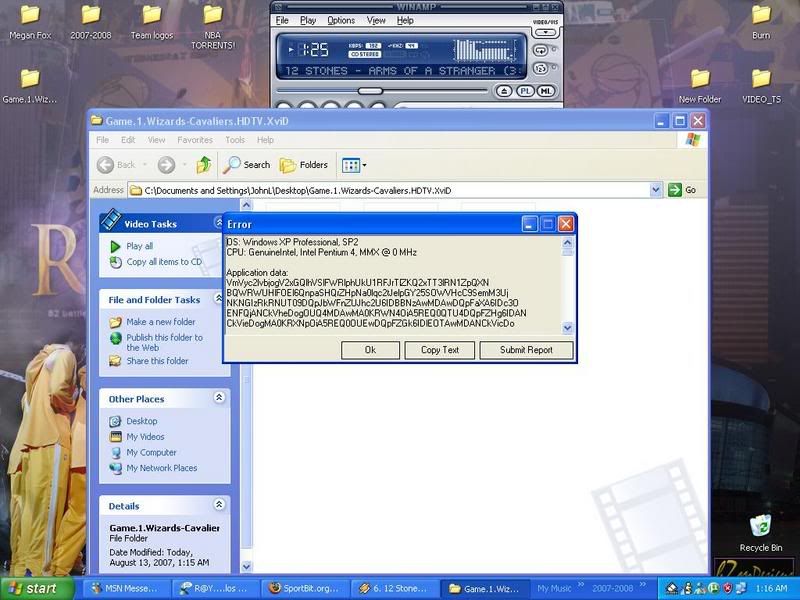Go to My Network Places link
800x600 pixels.
coord(162,468)
